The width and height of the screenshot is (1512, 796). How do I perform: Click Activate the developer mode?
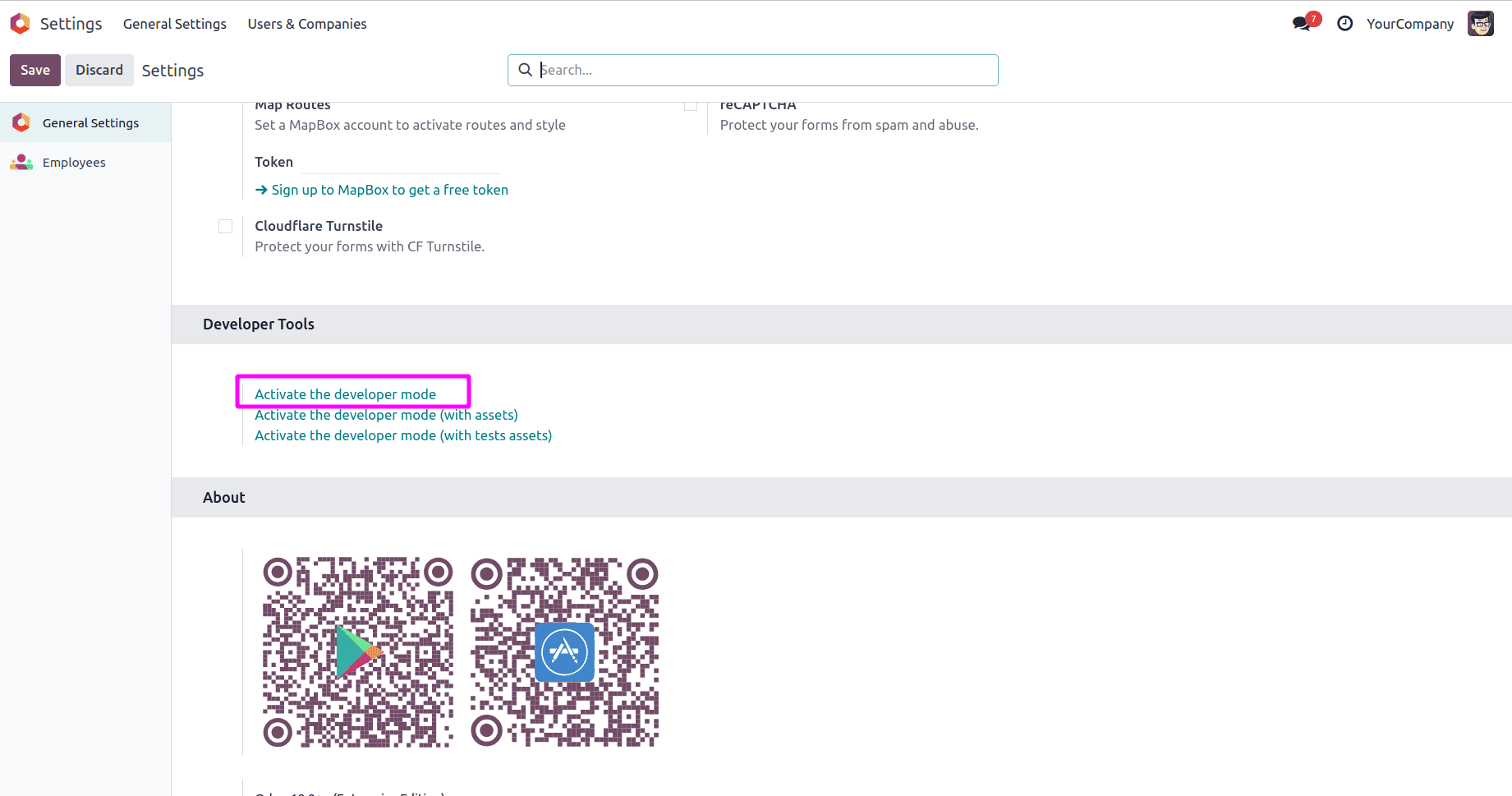click(345, 393)
